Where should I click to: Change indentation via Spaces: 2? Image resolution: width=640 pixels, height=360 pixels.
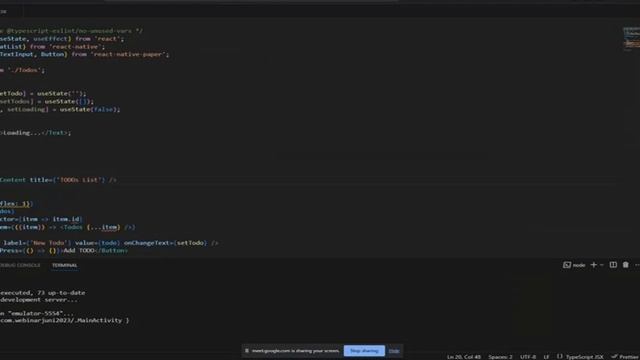(500, 357)
